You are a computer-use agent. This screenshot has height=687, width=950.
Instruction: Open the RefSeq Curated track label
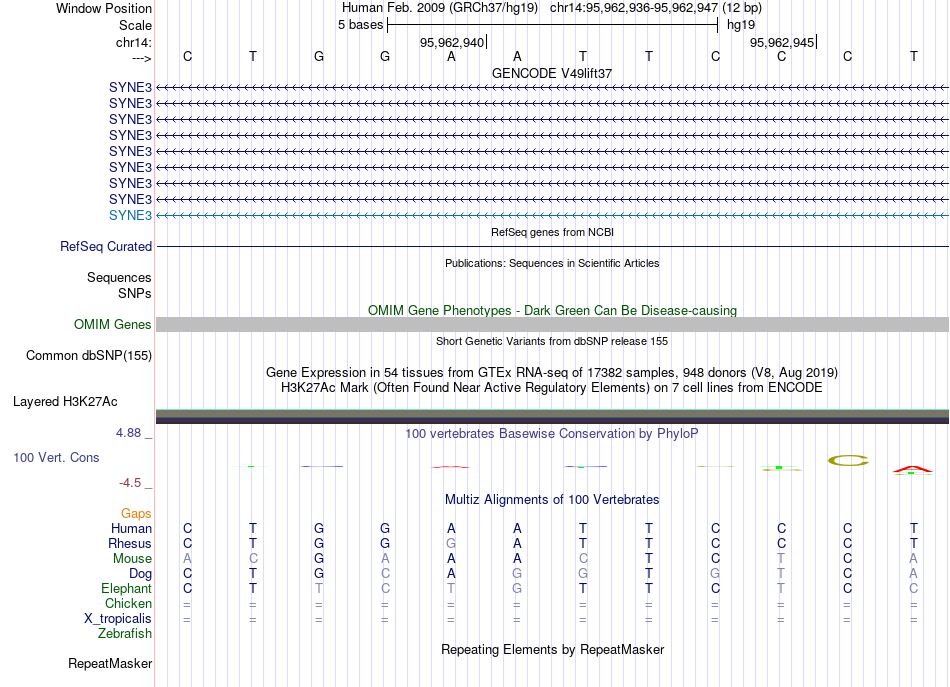coord(105,247)
